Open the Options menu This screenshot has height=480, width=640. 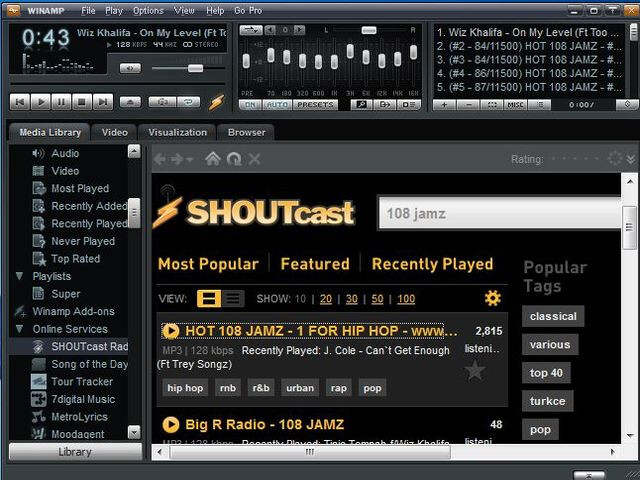click(x=148, y=11)
